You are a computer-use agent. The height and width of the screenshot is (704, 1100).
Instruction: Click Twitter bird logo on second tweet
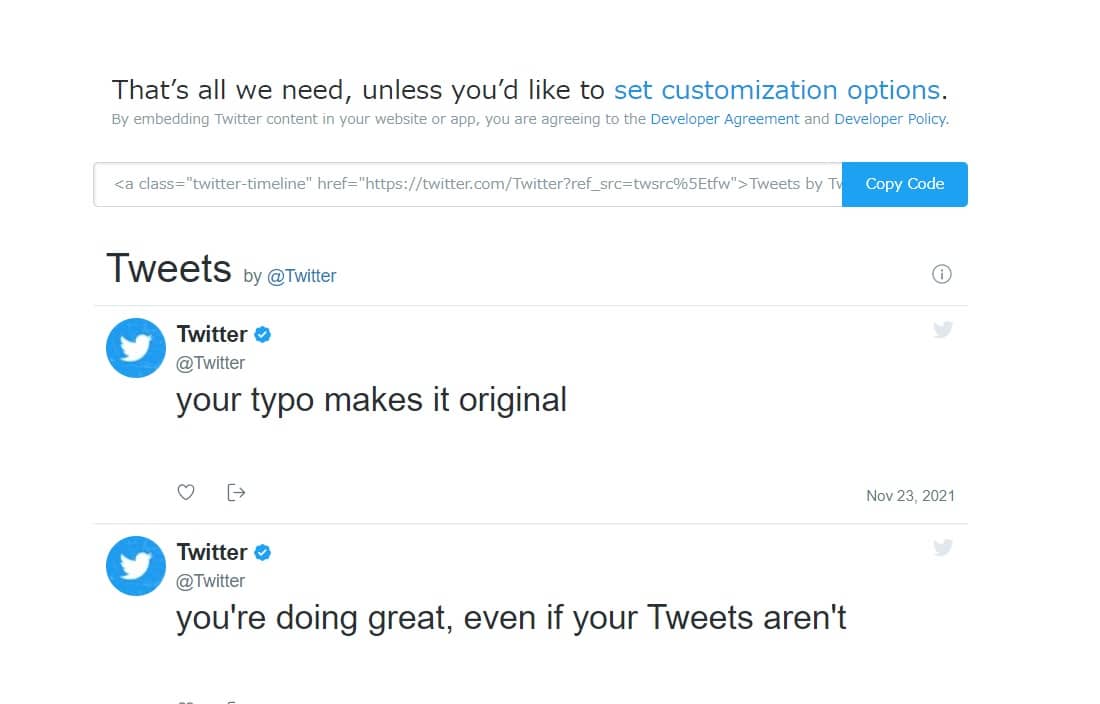pos(942,547)
